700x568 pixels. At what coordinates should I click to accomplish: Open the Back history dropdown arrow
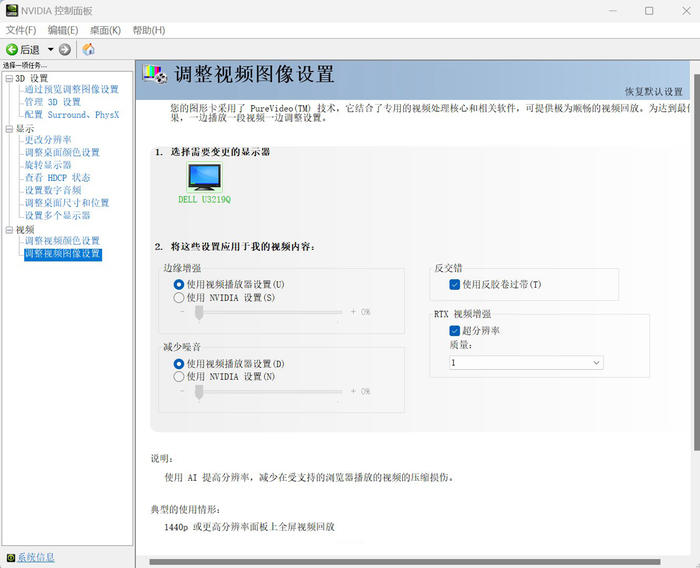[x=50, y=49]
